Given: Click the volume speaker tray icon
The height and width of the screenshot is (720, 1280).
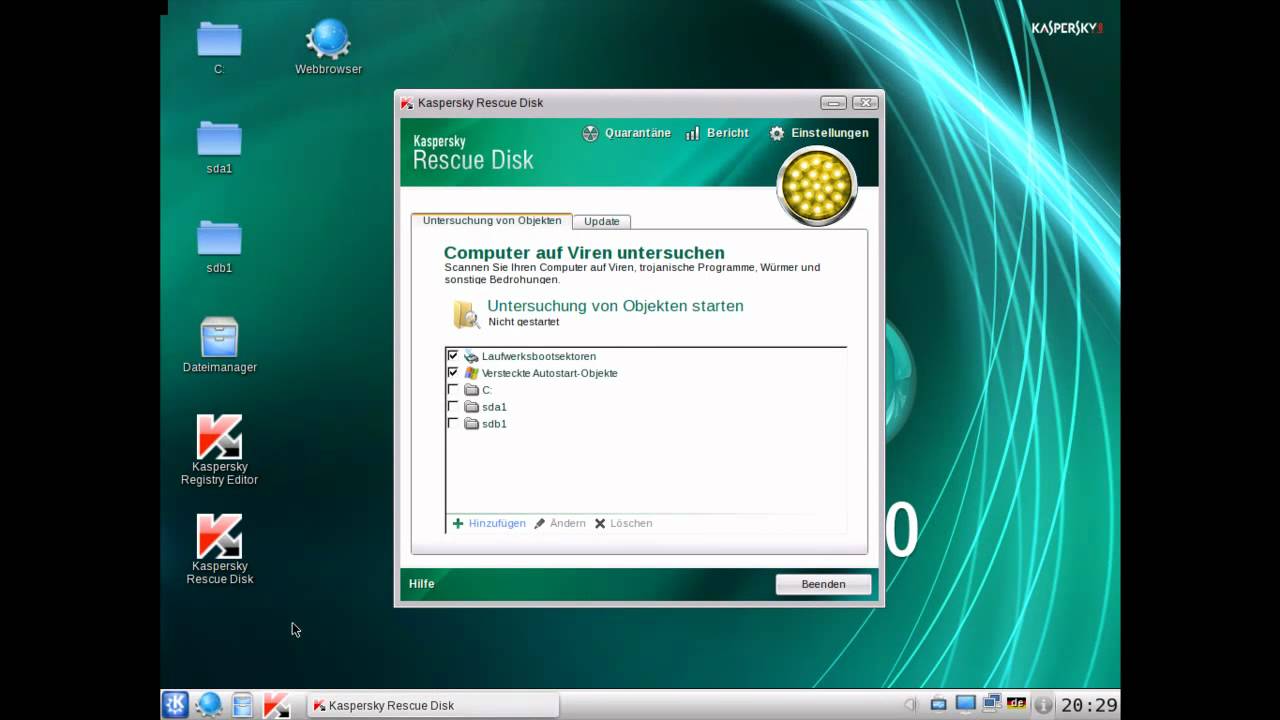Looking at the screenshot, I should pos(911,705).
